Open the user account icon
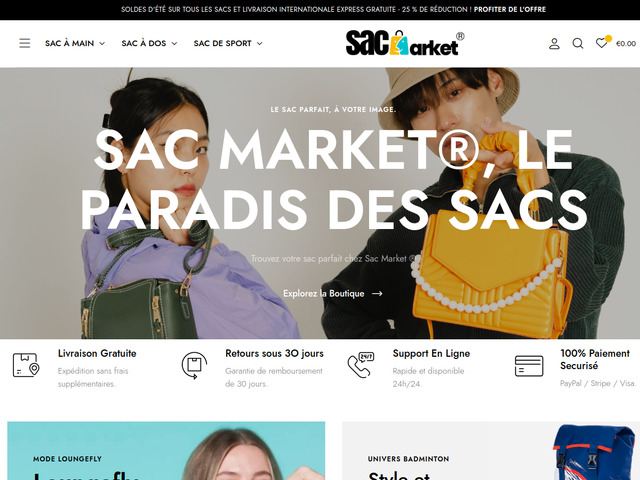Screen dimensions: 640x480 (554, 43)
